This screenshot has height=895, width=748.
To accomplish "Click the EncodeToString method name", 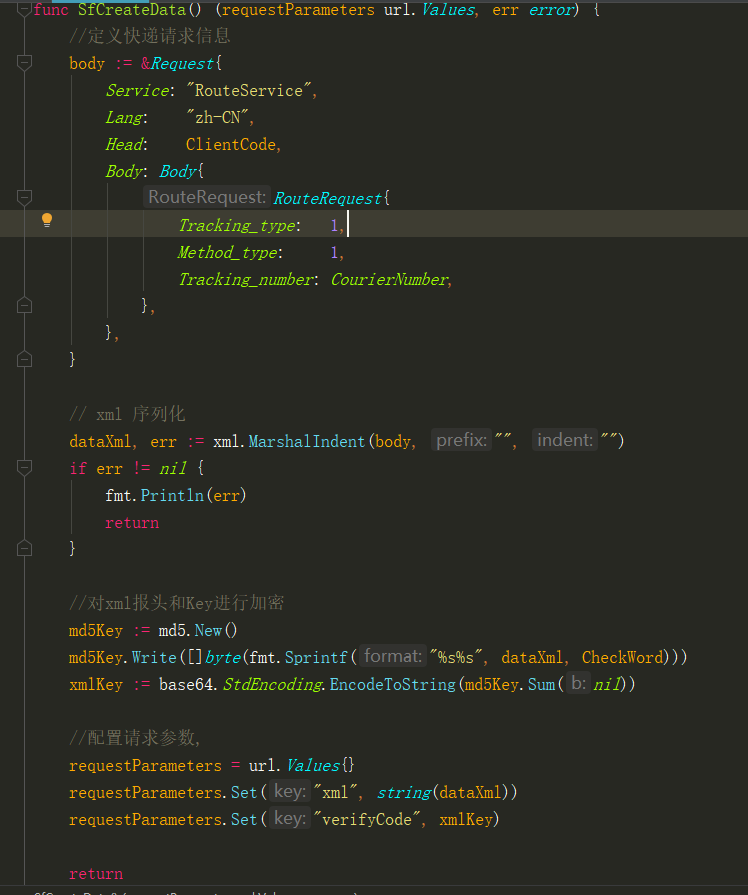I will pyautogui.click(x=392, y=684).
